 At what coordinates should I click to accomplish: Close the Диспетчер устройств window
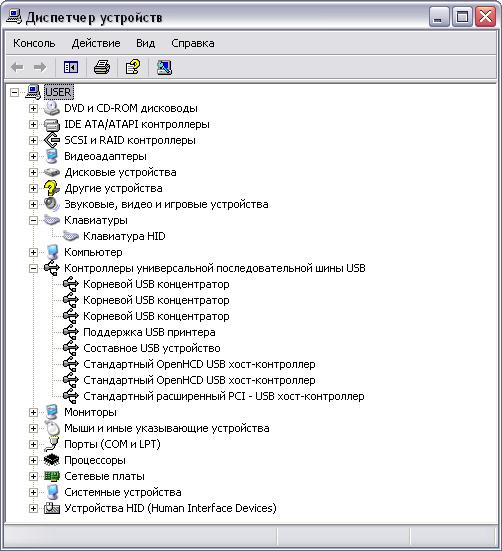pyautogui.click(x=485, y=17)
